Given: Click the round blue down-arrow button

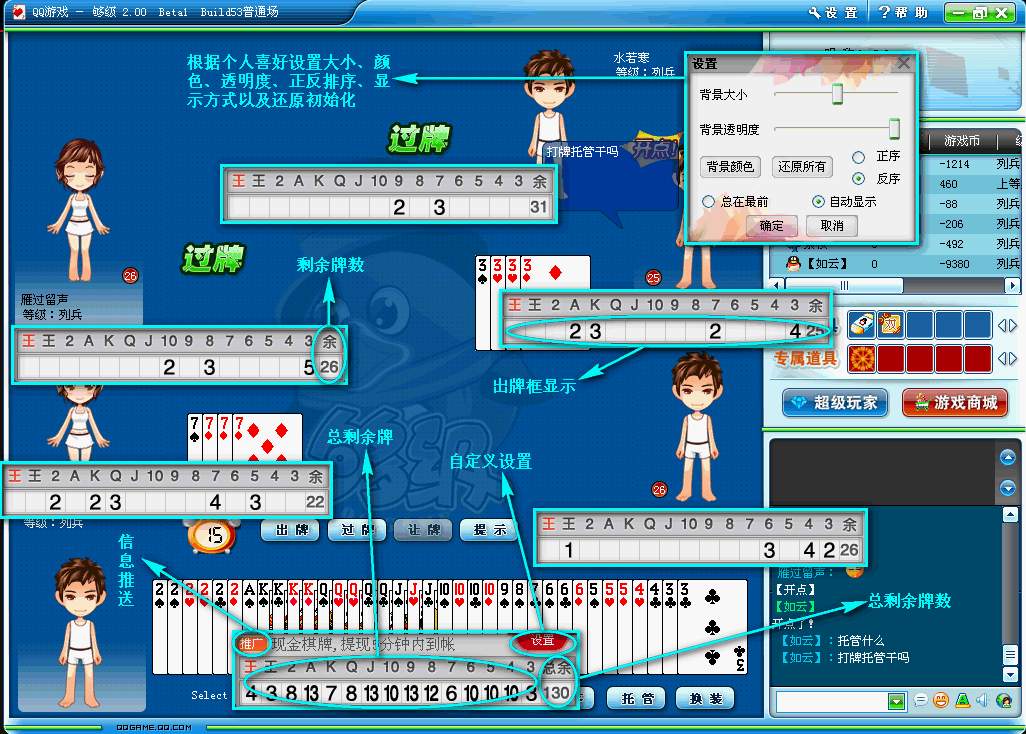Looking at the screenshot, I should pyautogui.click(x=1008, y=487).
